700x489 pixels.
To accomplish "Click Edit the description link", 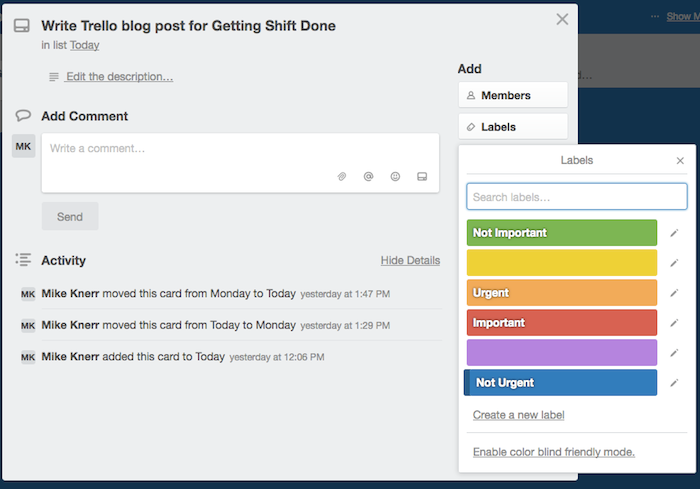I will point(119,77).
